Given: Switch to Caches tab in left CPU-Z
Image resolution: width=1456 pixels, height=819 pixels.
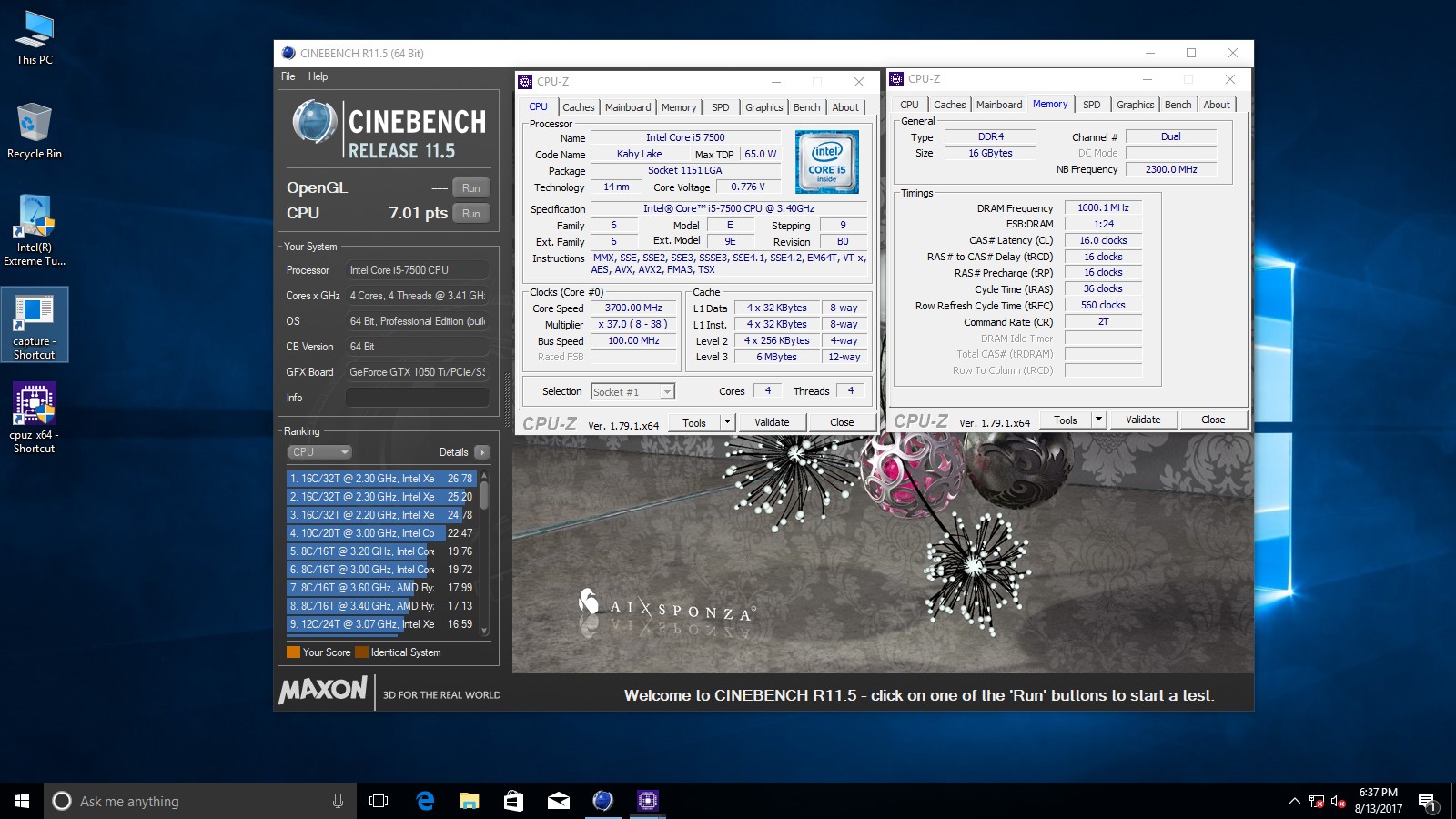Looking at the screenshot, I should pyautogui.click(x=578, y=107).
